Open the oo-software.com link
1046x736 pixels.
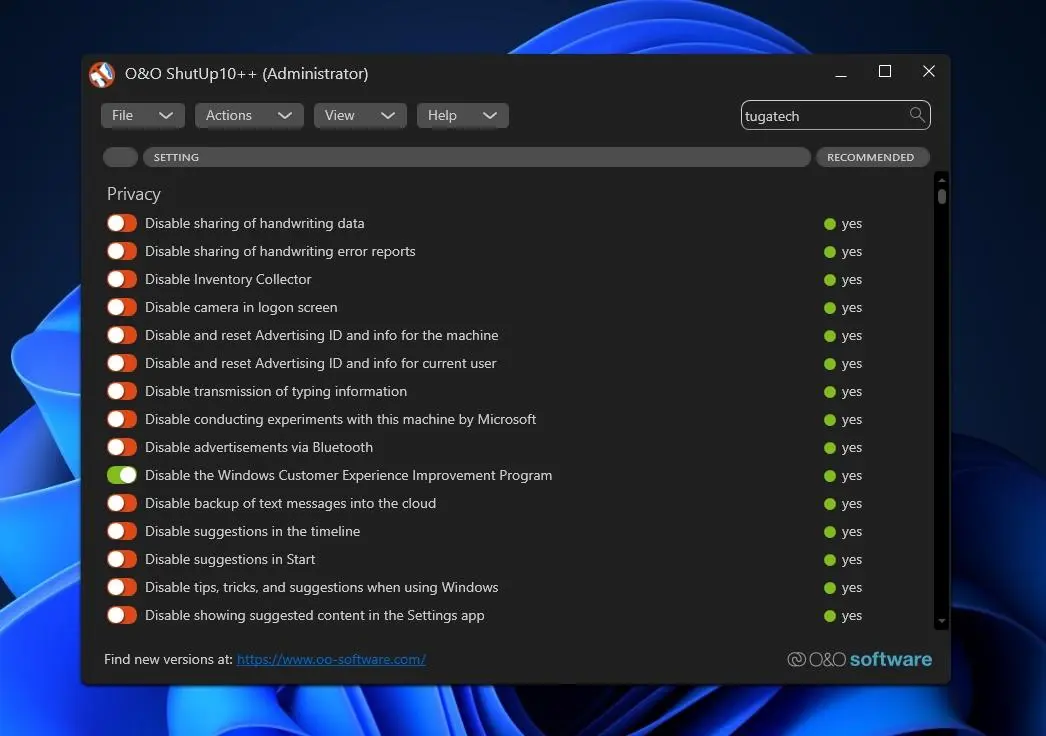point(332,659)
